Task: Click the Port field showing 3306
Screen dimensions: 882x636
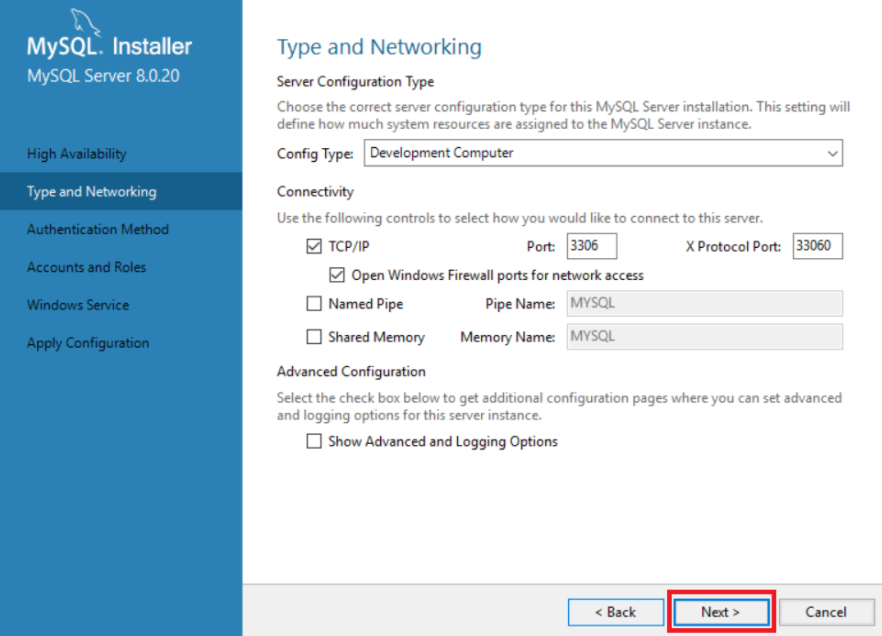Action: point(592,246)
